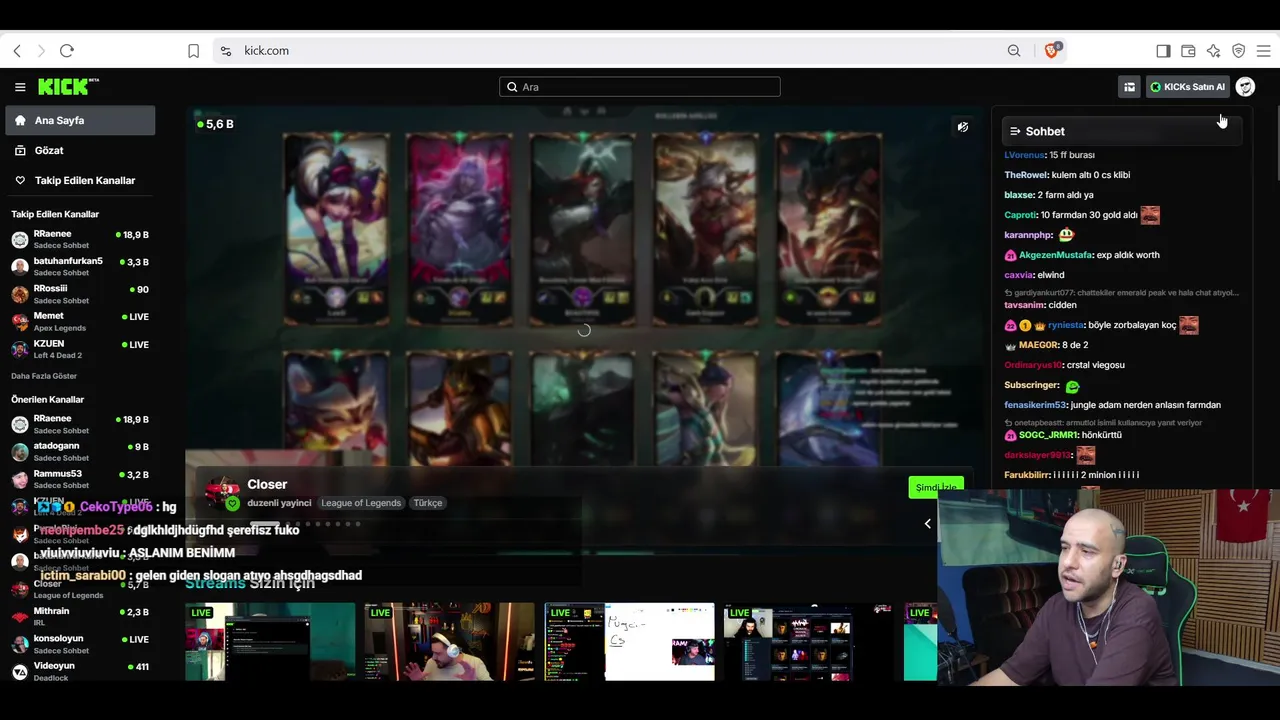The image size is (1280, 720).
Task: Click username karannphp in chat
Action: pyautogui.click(x=1028, y=235)
